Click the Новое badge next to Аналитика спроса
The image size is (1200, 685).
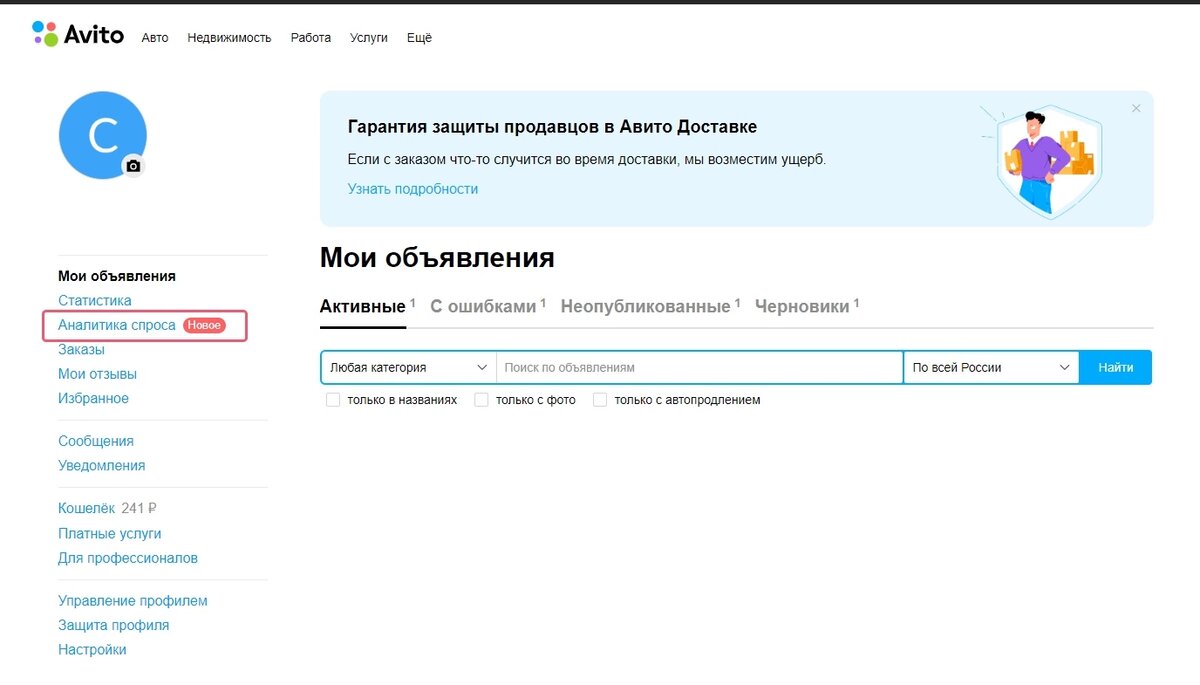[x=205, y=325]
